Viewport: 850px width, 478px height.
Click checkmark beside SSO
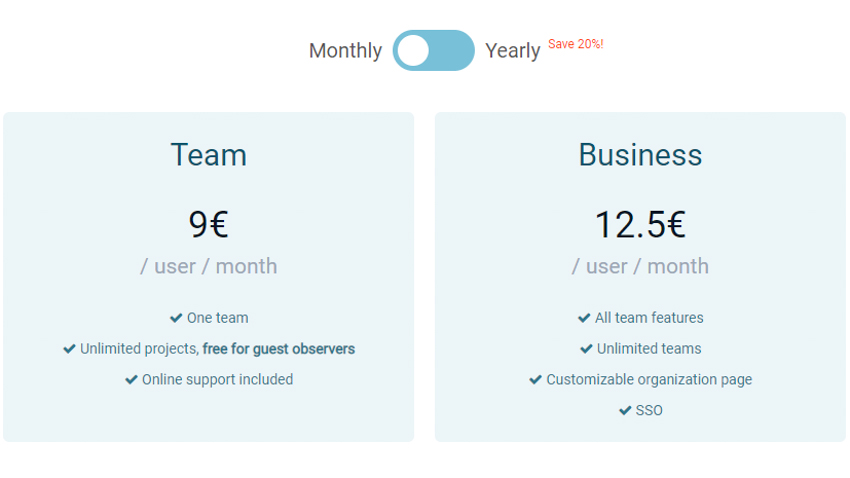coord(625,410)
